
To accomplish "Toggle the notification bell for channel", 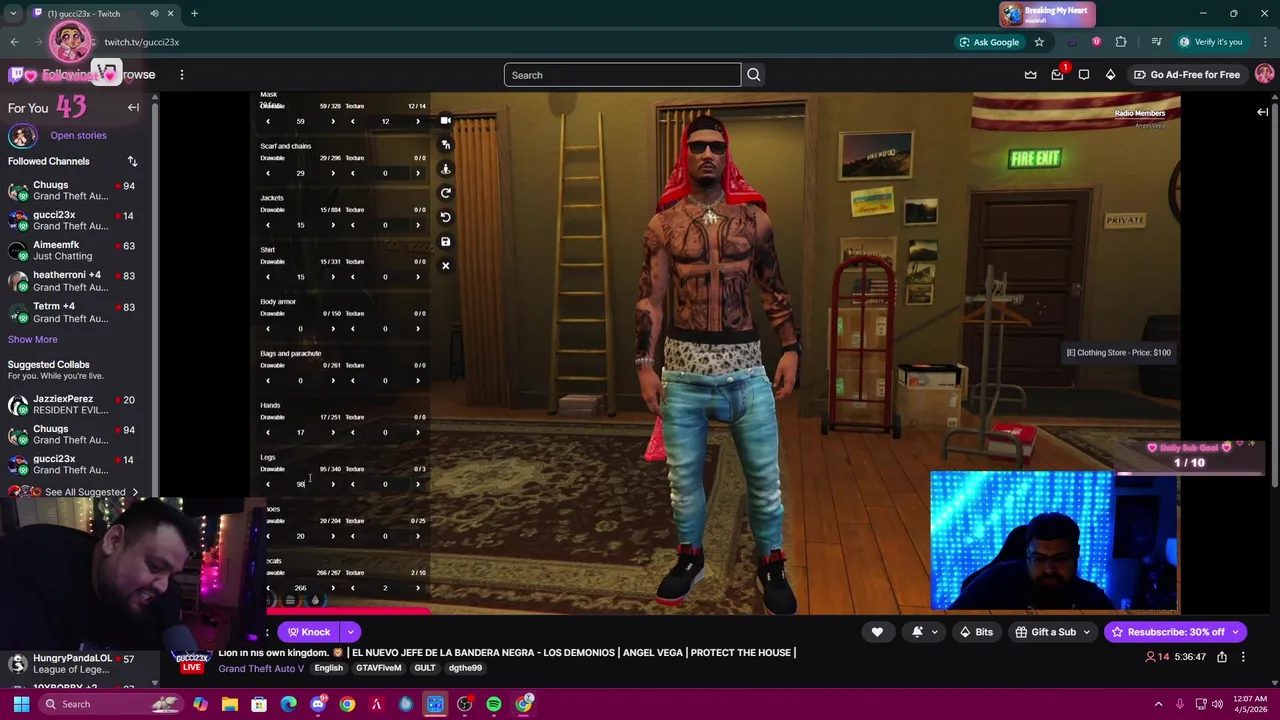I will (917, 632).
